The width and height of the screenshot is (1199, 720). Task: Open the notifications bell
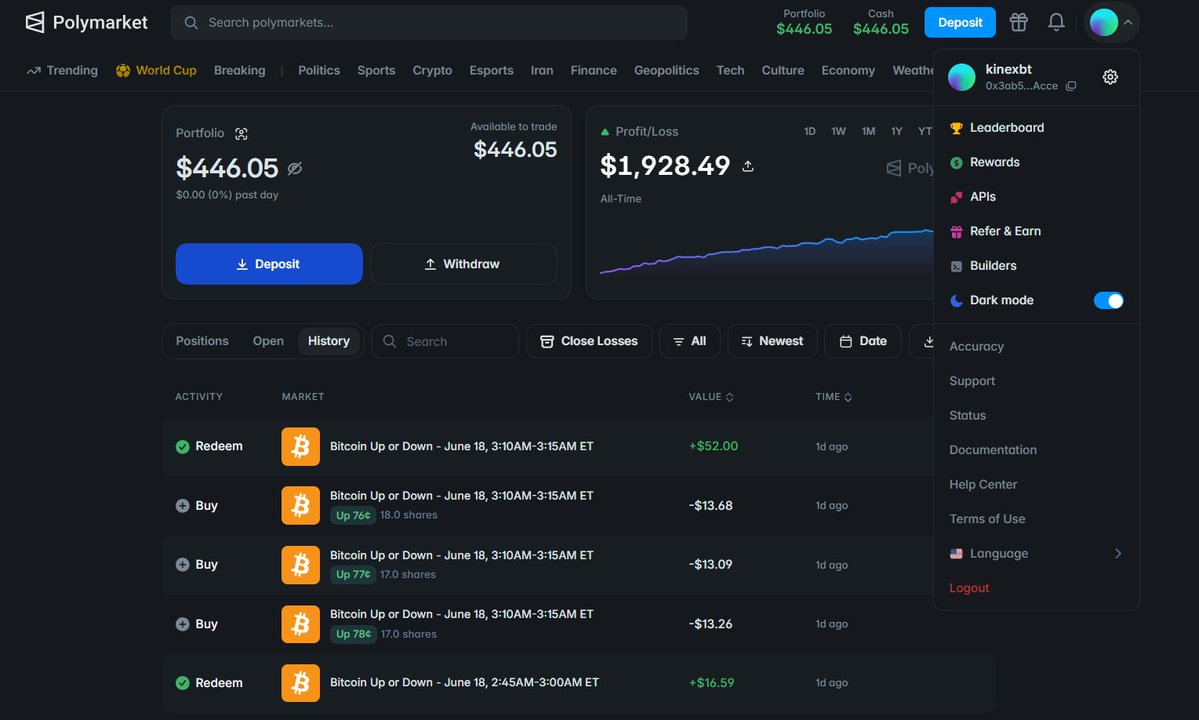[1056, 22]
